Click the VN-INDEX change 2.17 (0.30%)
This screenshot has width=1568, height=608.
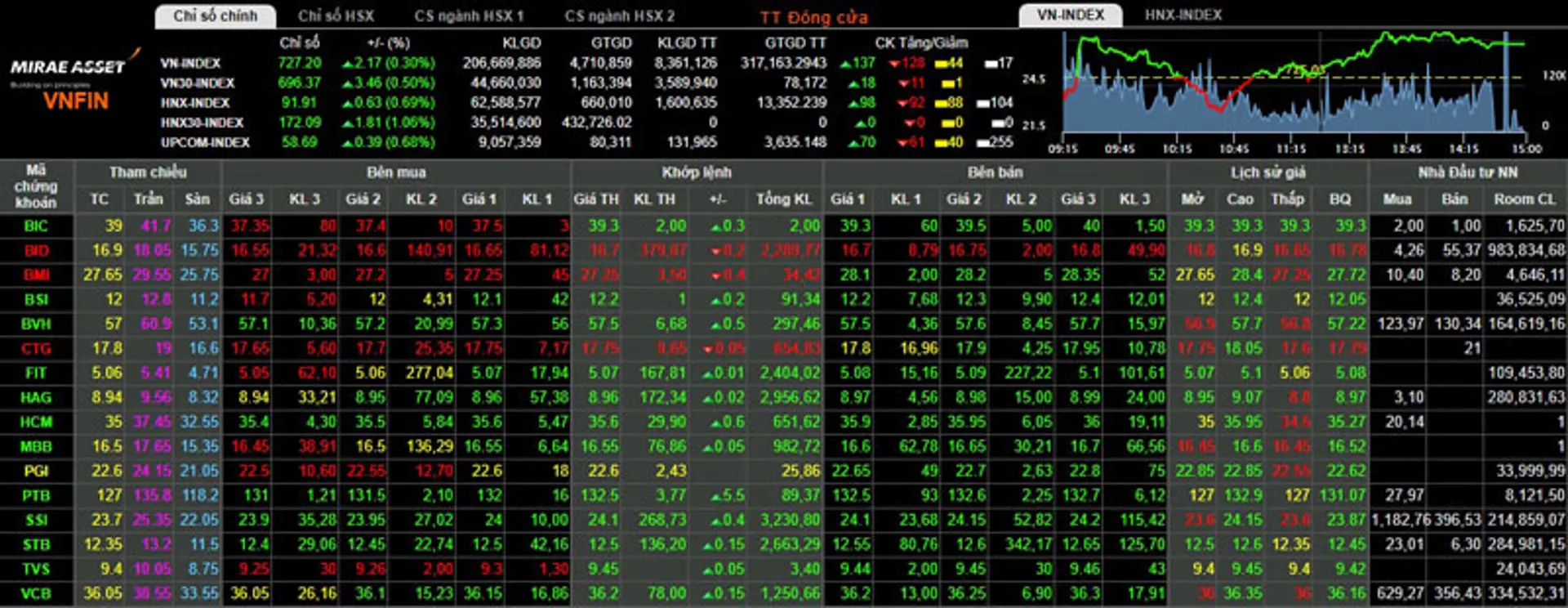[x=389, y=63]
